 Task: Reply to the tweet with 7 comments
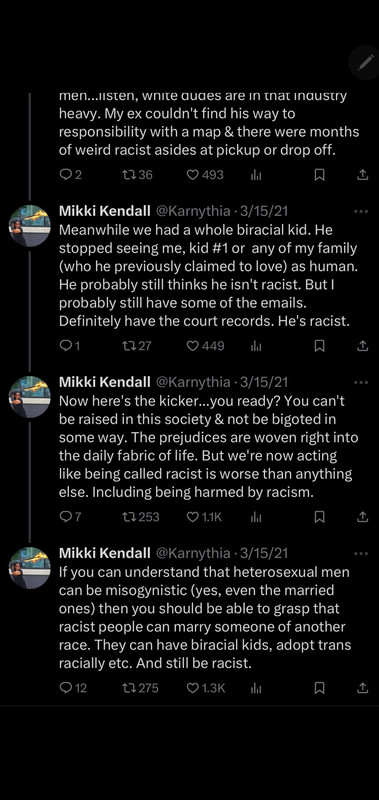(70, 517)
